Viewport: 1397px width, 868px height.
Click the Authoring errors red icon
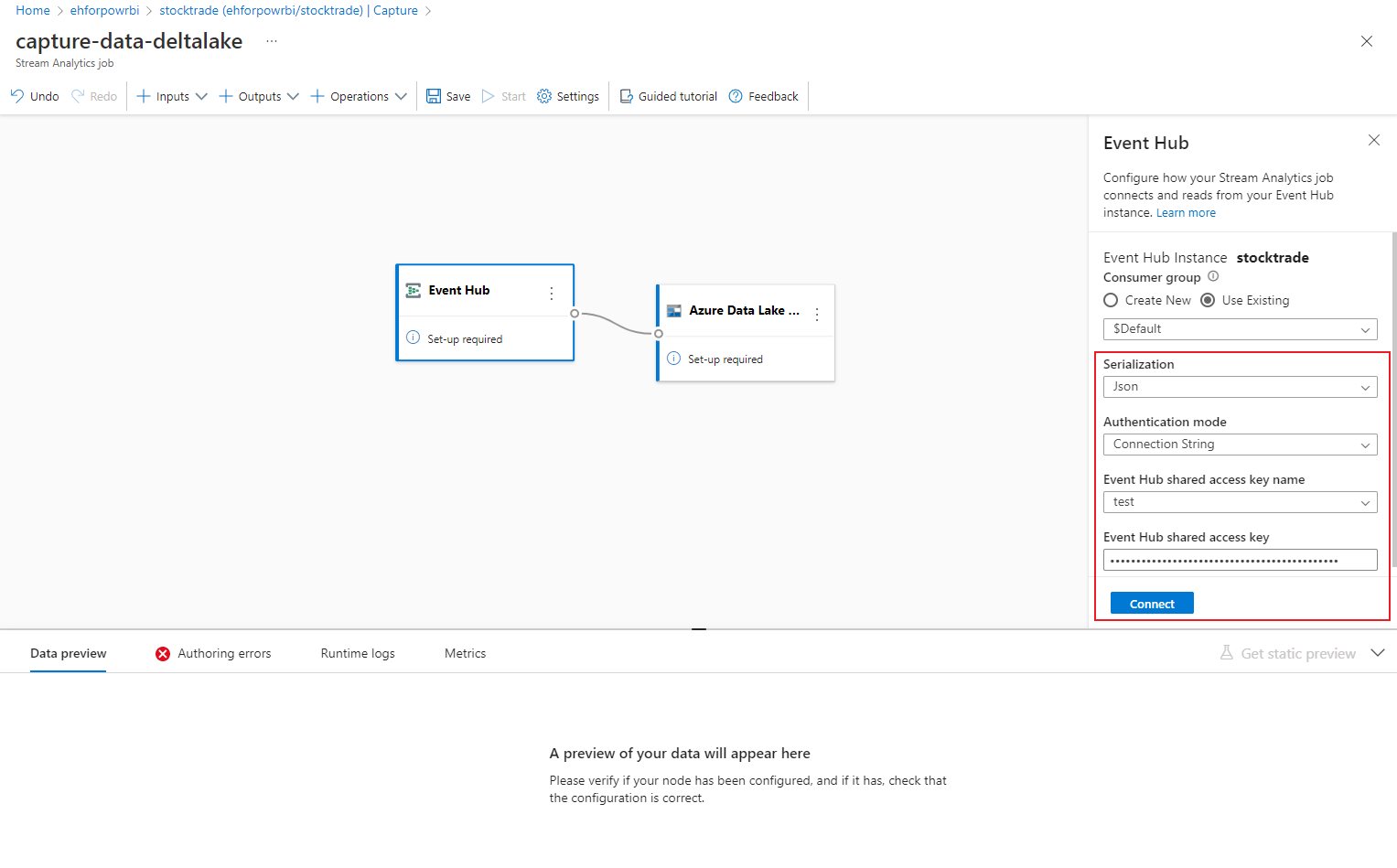[163, 654]
